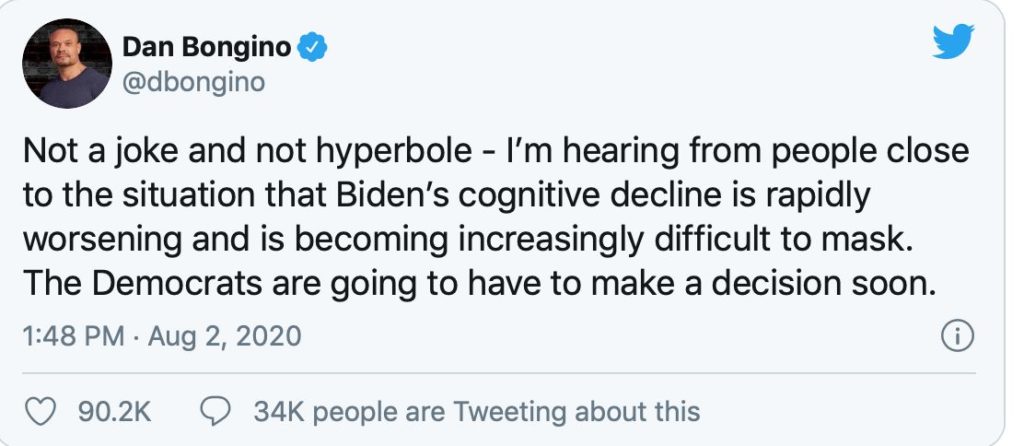Open the @dbongino handle link

click(193, 82)
